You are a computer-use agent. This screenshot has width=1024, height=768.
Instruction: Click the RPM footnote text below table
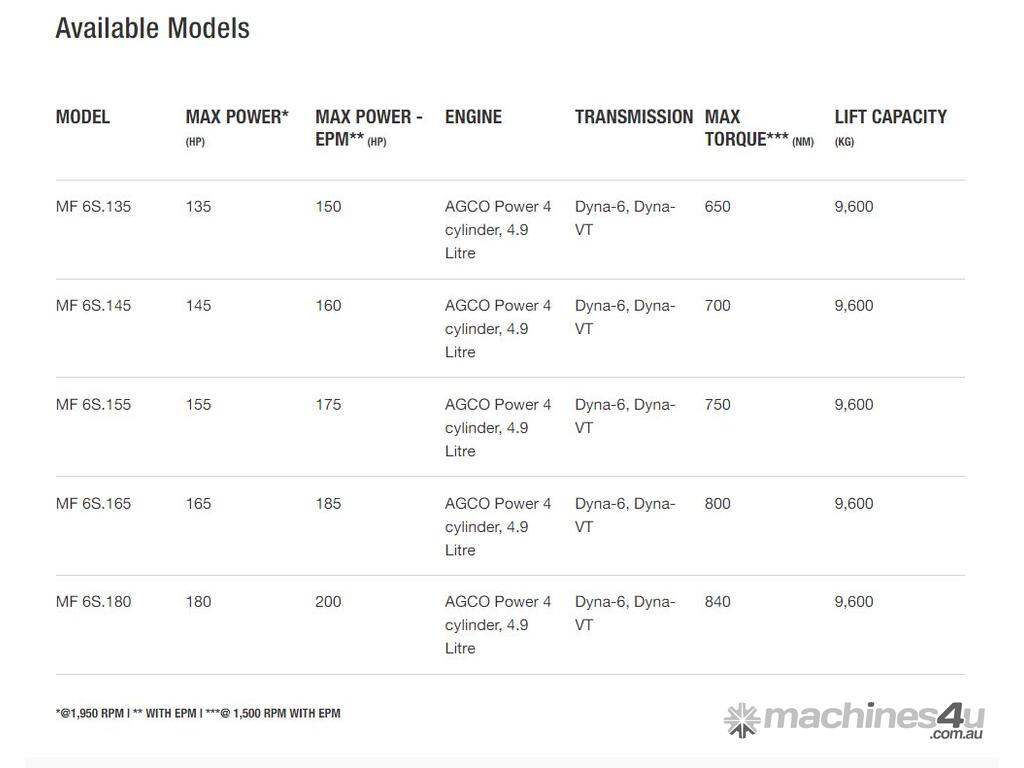click(198, 713)
